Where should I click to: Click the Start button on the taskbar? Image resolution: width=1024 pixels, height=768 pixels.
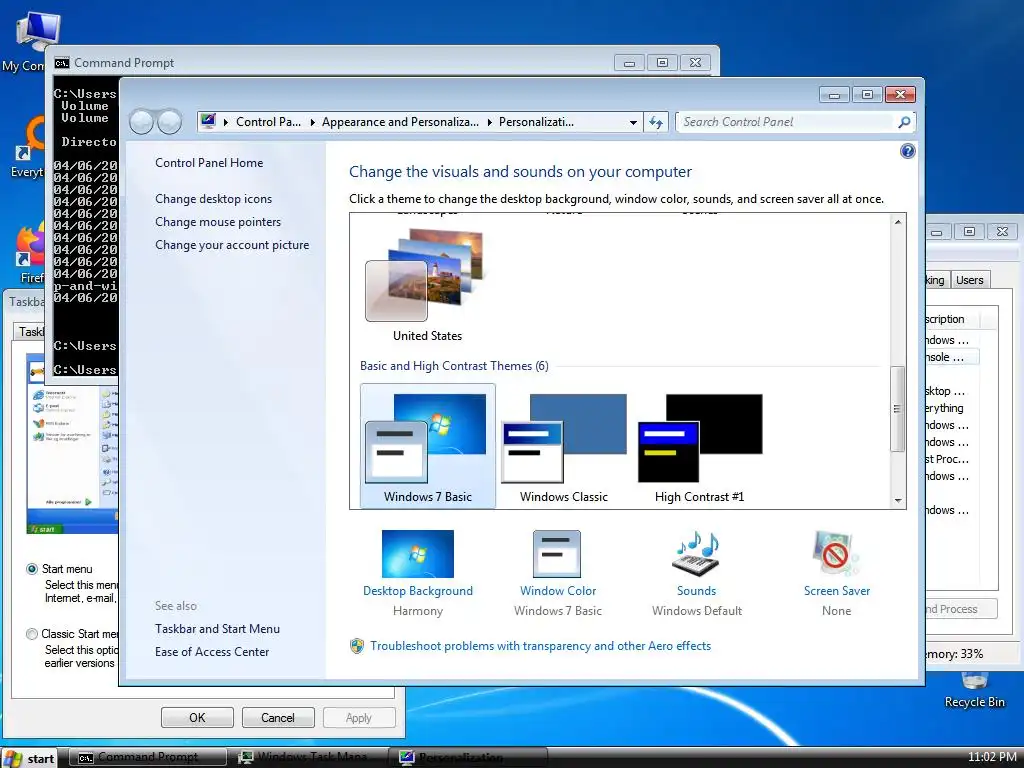pos(29,758)
